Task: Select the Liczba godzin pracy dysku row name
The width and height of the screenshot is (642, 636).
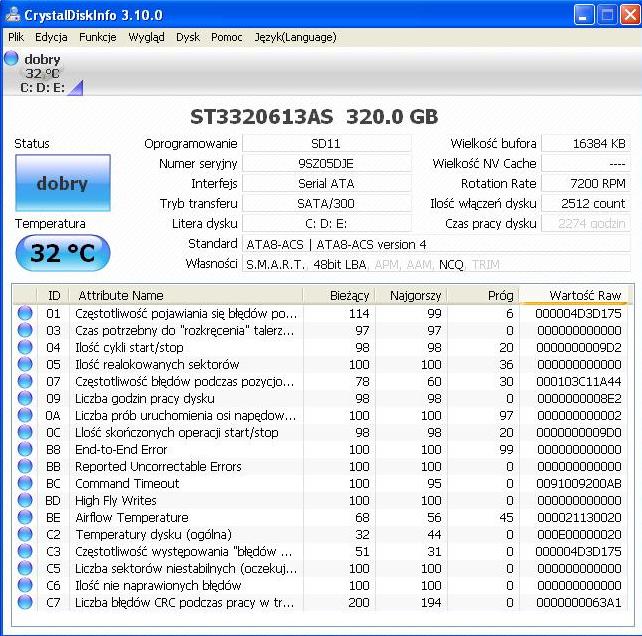Action: 145,398
